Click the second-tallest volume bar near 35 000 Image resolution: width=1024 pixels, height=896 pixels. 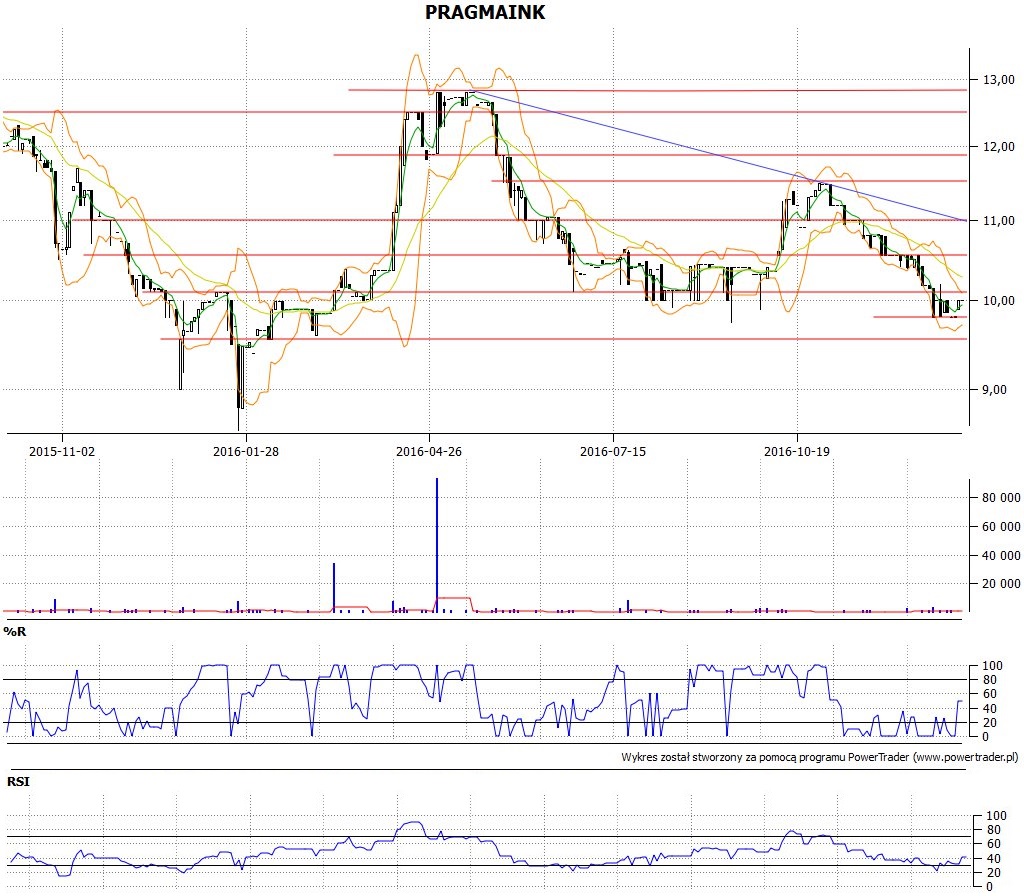pos(334,587)
